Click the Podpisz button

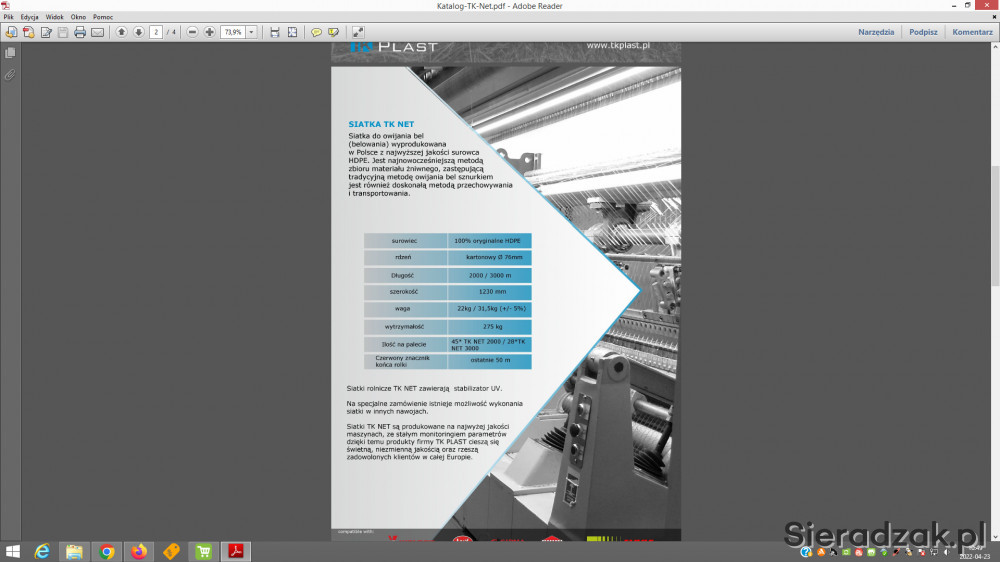point(923,32)
